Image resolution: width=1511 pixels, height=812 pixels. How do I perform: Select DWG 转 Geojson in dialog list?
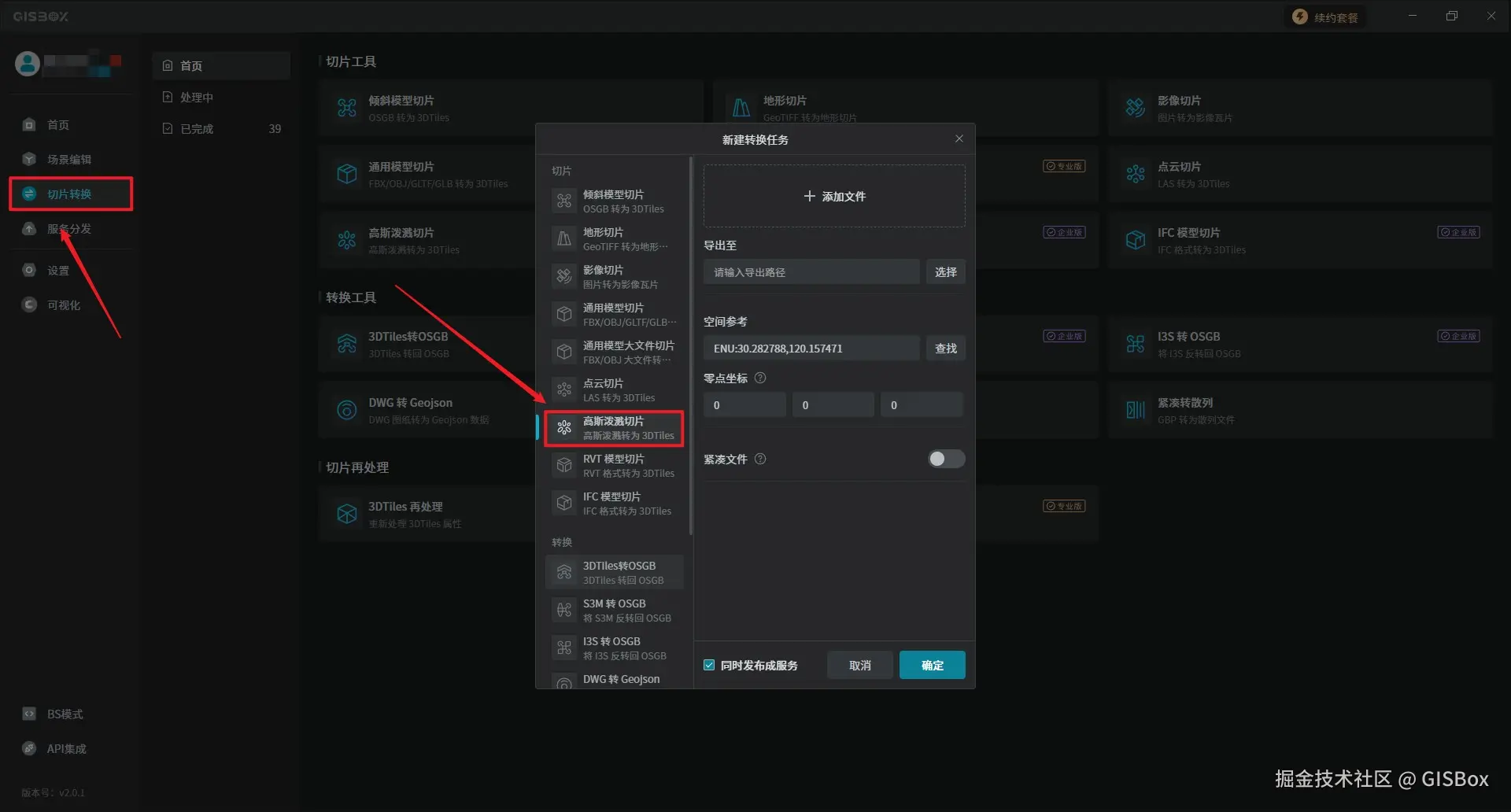pos(614,680)
